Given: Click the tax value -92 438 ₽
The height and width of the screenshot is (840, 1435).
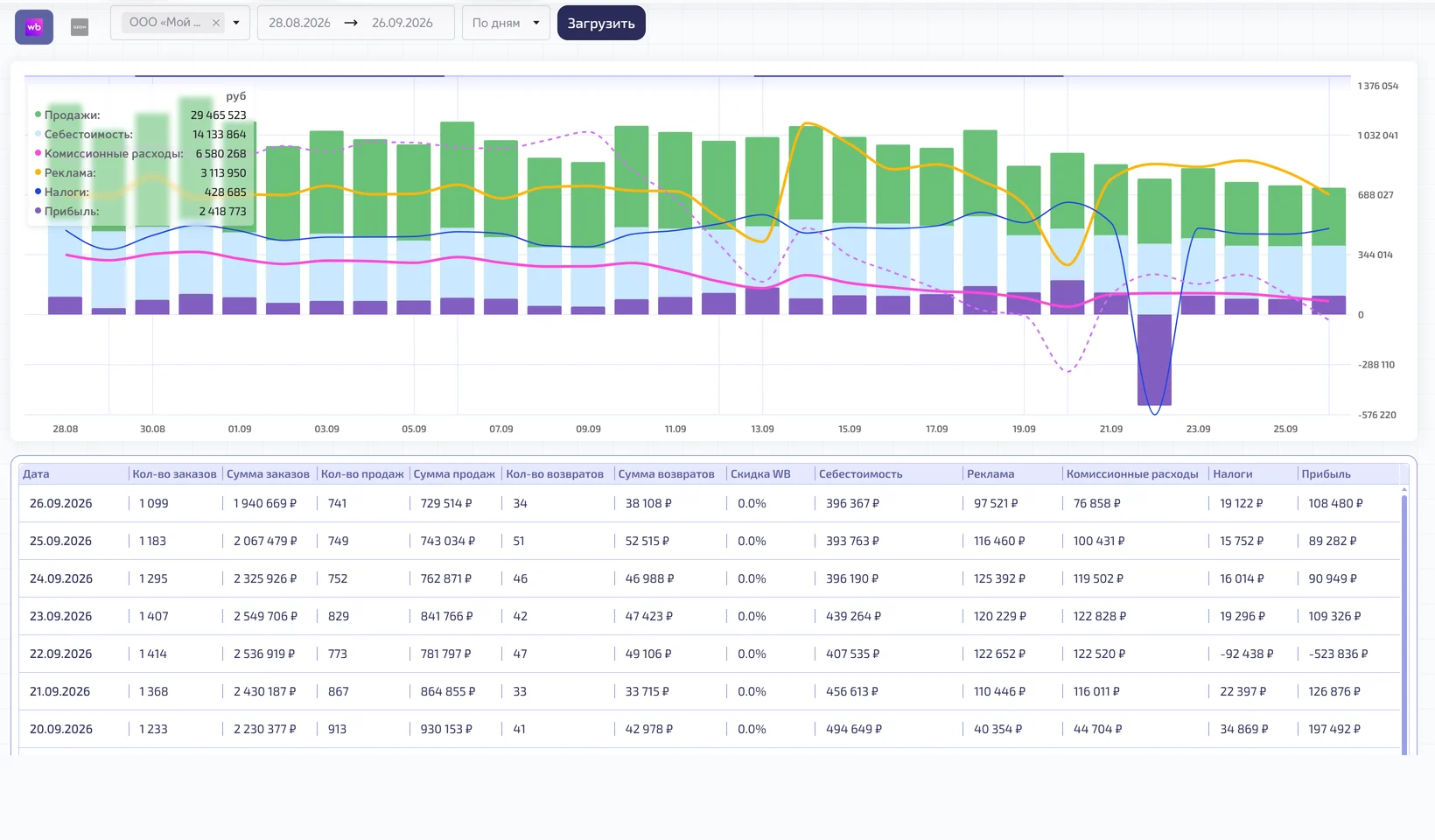Looking at the screenshot, I should (x=1247, y=654).
